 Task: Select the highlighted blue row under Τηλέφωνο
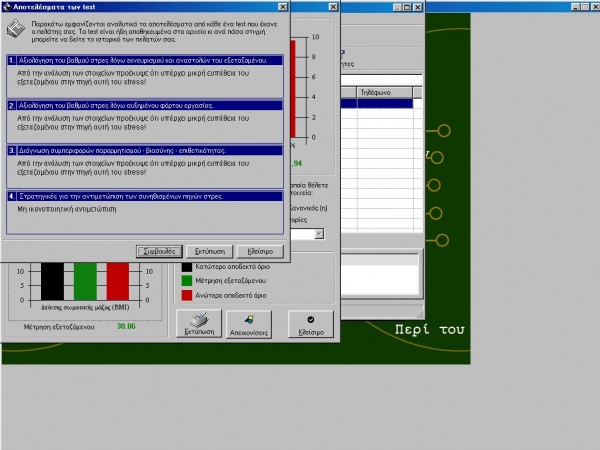pyautogui.click(x=385, y=103)
